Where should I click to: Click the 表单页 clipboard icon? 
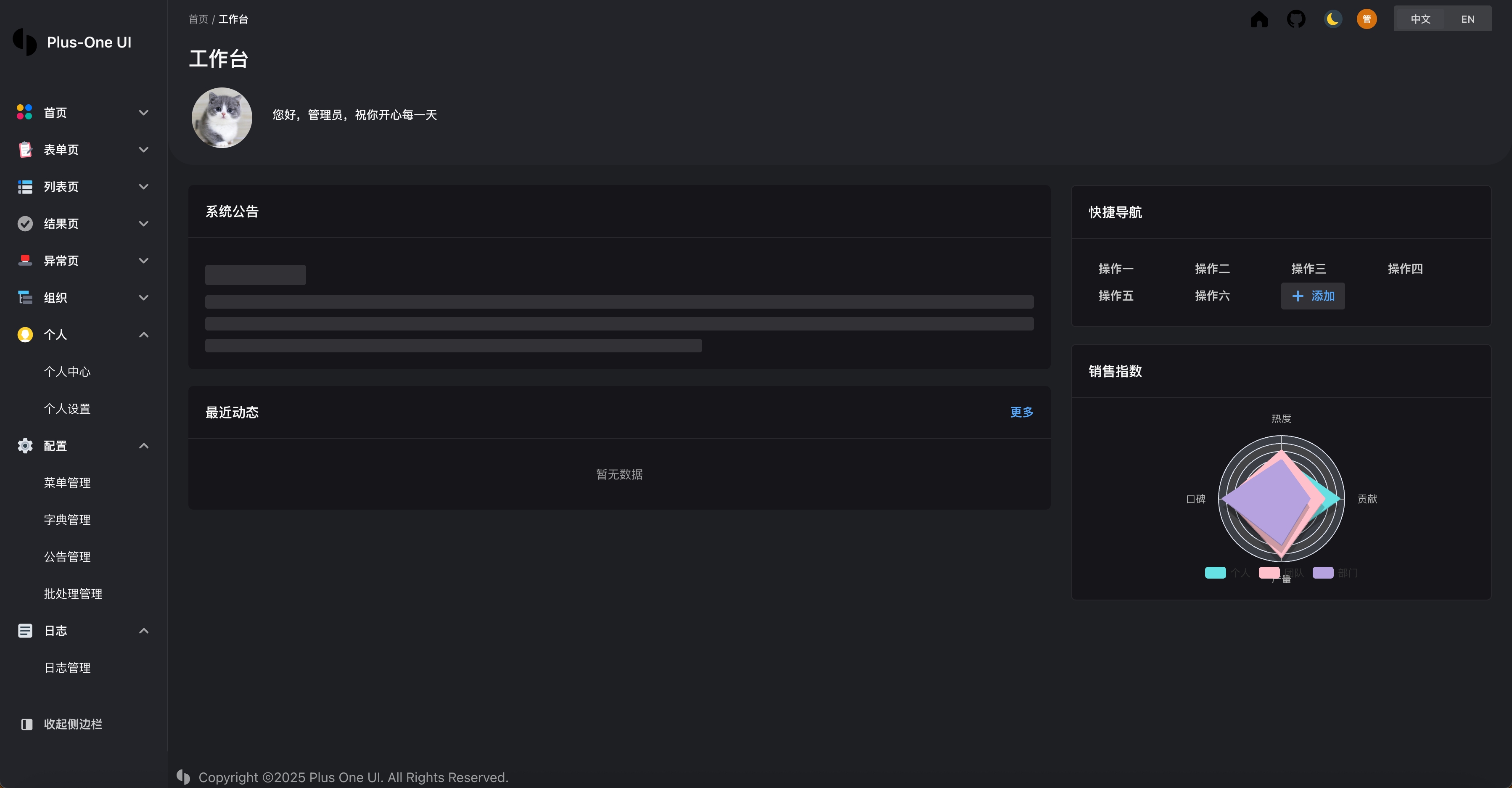click(x=25, y=150)
